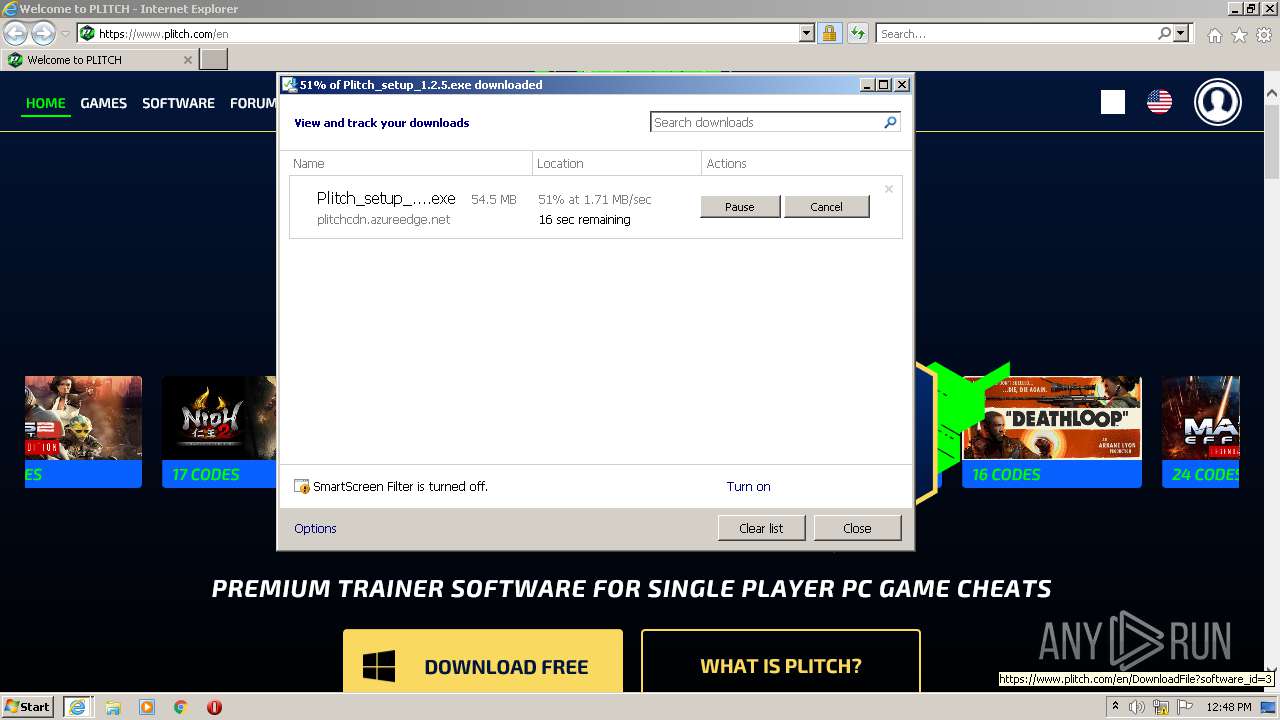
Task: Launch Chrome from the taskbar
Action: [181, 707]
